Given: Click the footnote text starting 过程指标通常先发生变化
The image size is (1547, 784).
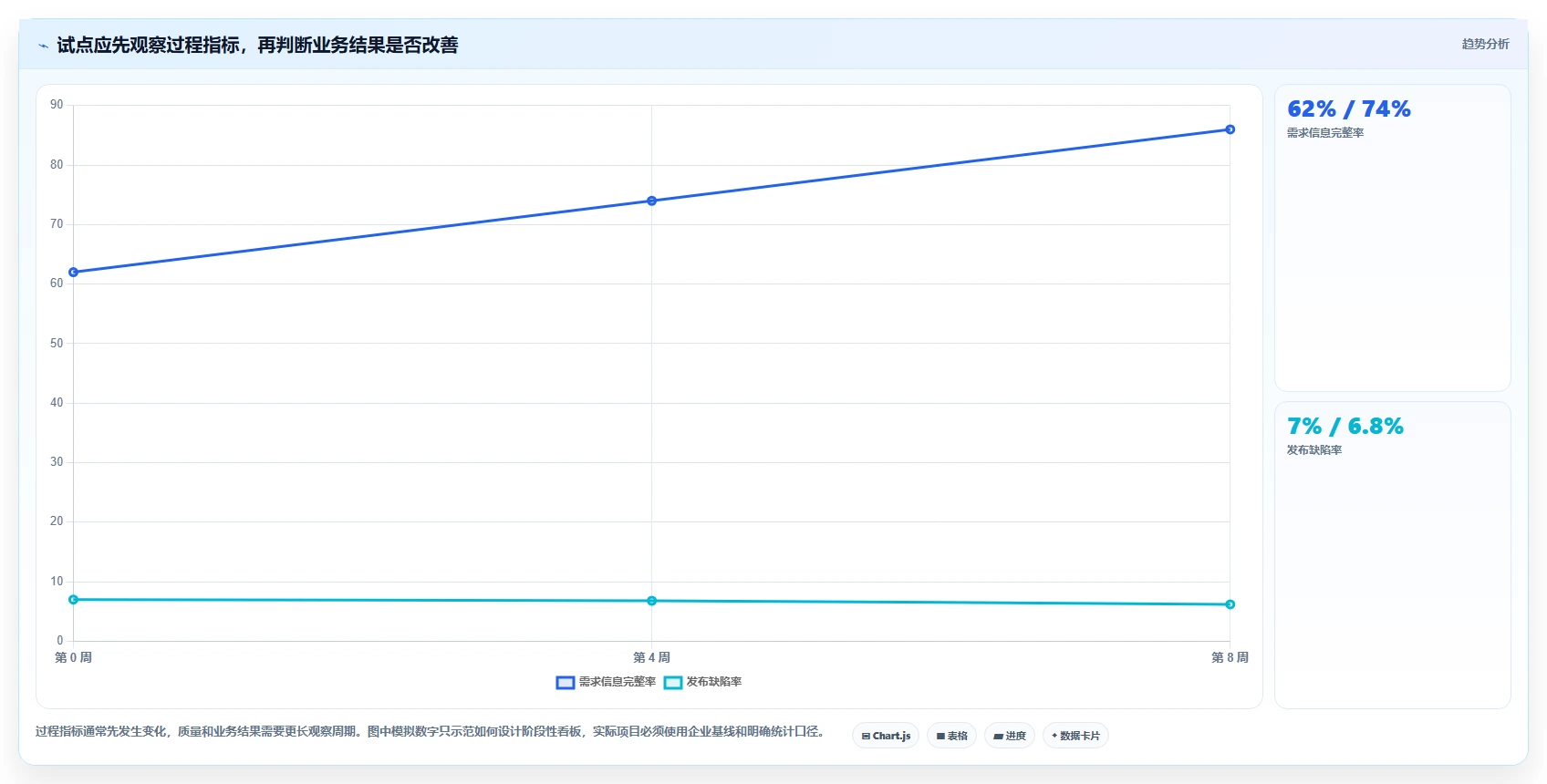Looking at the screenshot, I should pos(431,732).
